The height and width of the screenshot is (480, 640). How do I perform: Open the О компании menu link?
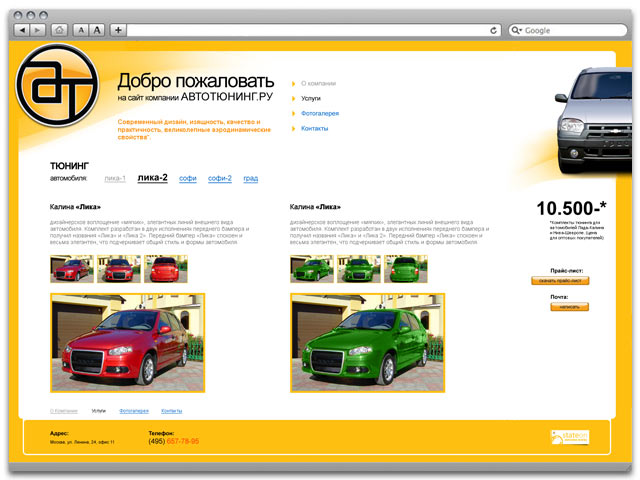tap(318, 83)
